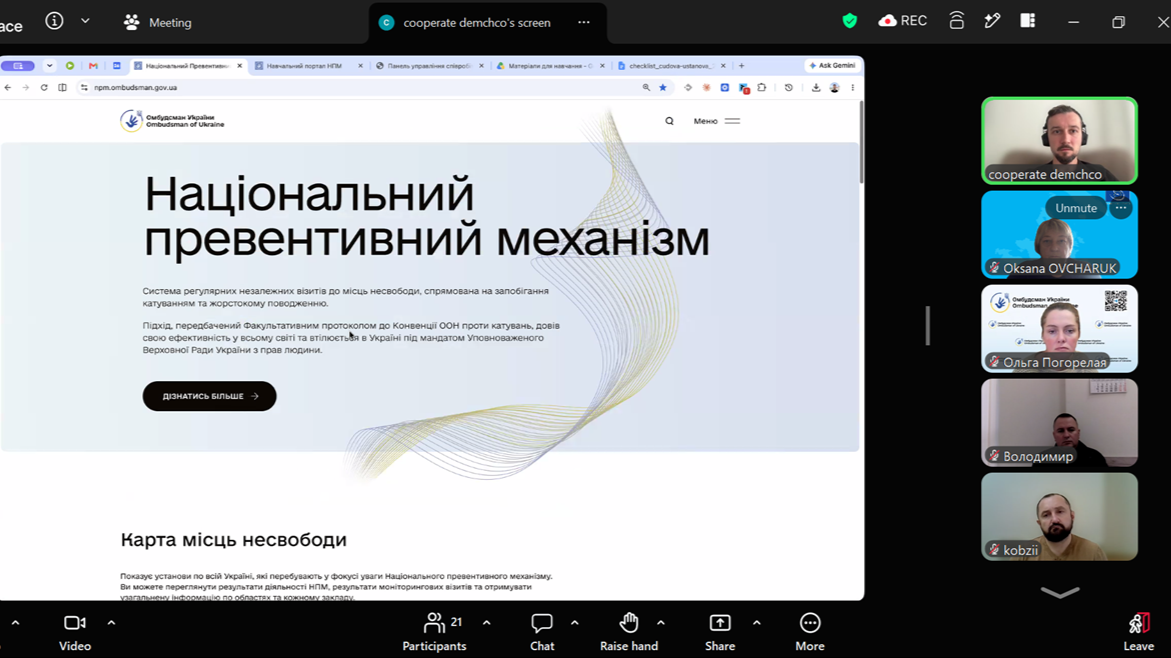
Task: Select Володимир video thumbnail
Action: coord(1059,423)
